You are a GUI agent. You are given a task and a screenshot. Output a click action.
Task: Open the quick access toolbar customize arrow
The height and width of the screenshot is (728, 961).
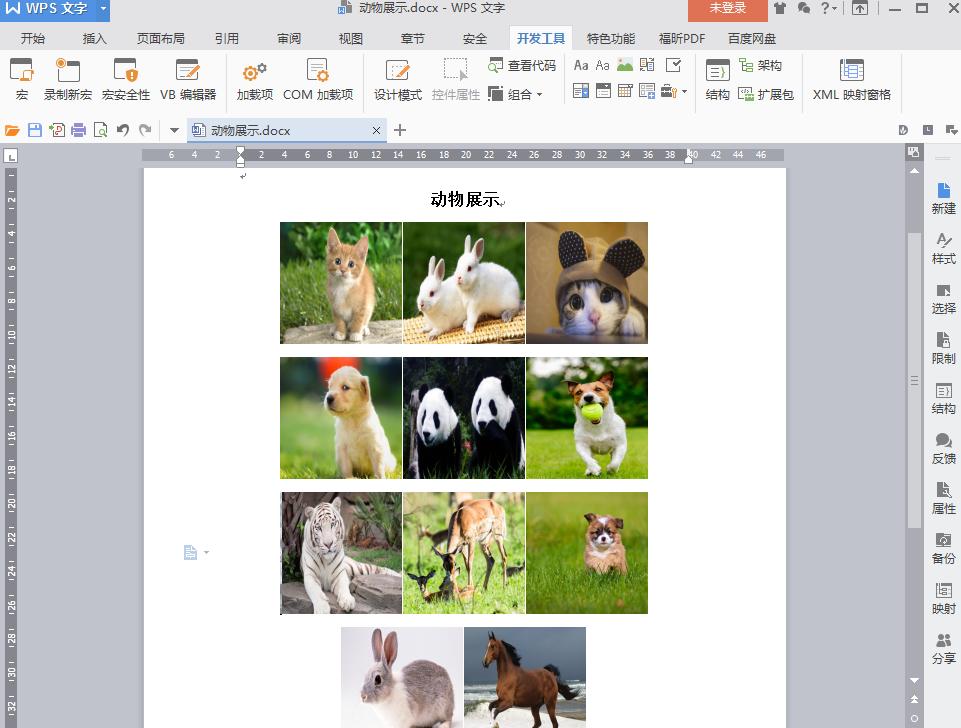tap(173, 130)
